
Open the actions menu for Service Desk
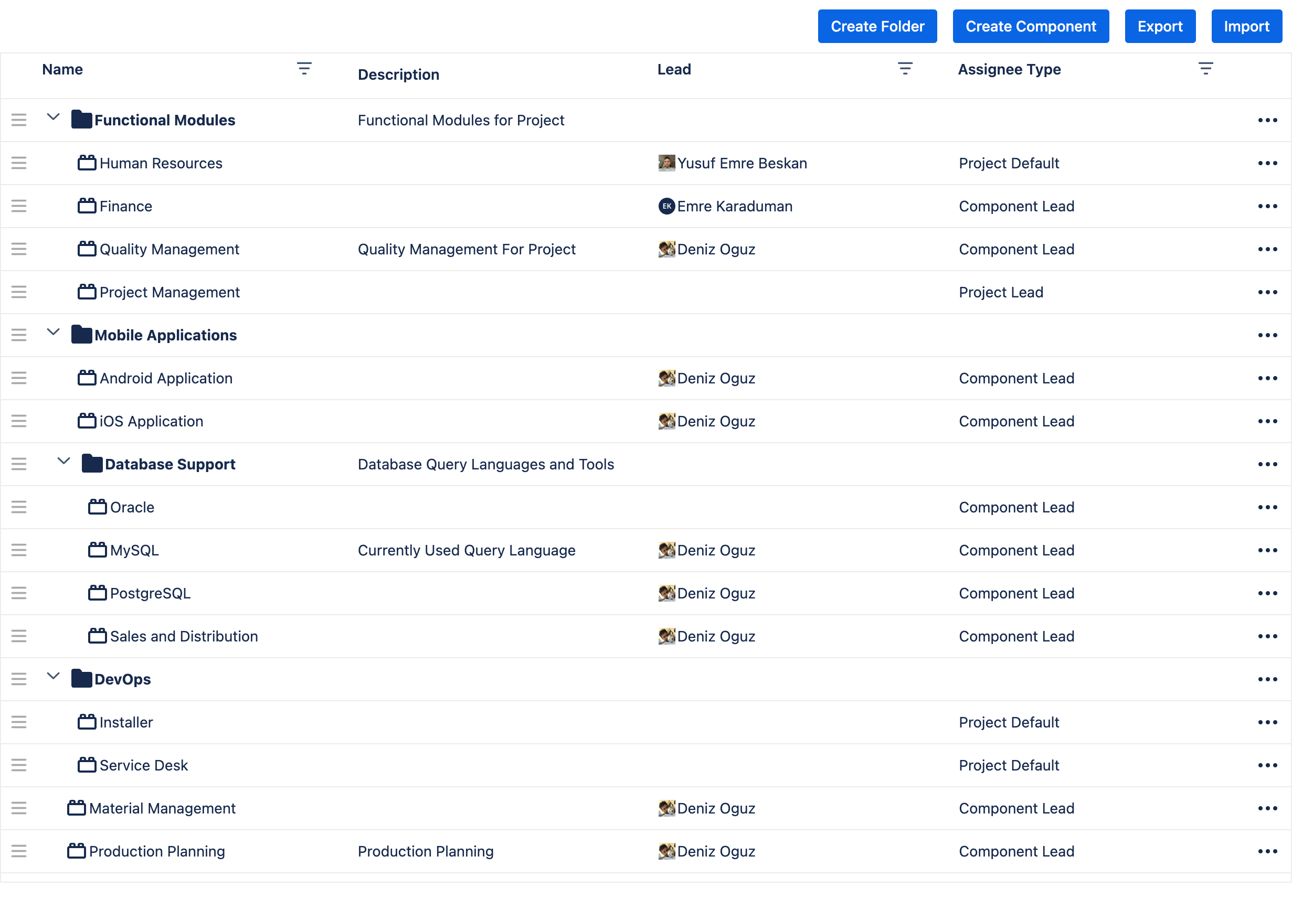click(1267, 765)
